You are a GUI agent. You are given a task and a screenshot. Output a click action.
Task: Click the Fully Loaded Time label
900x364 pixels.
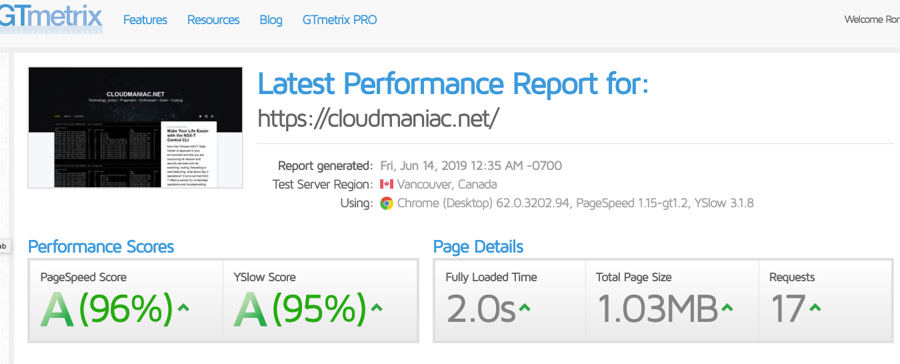tap(491, 277)
